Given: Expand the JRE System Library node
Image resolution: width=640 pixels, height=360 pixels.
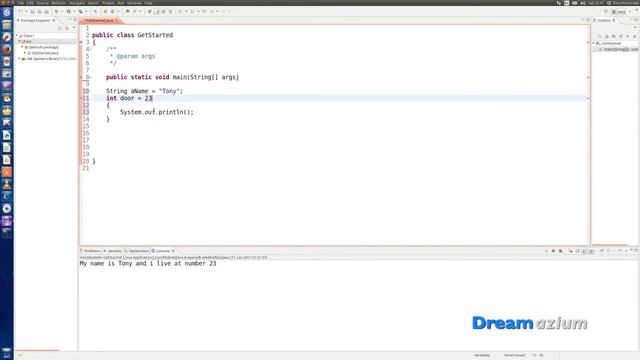Looking at the screenshot, I should click(x=19, y=59).
